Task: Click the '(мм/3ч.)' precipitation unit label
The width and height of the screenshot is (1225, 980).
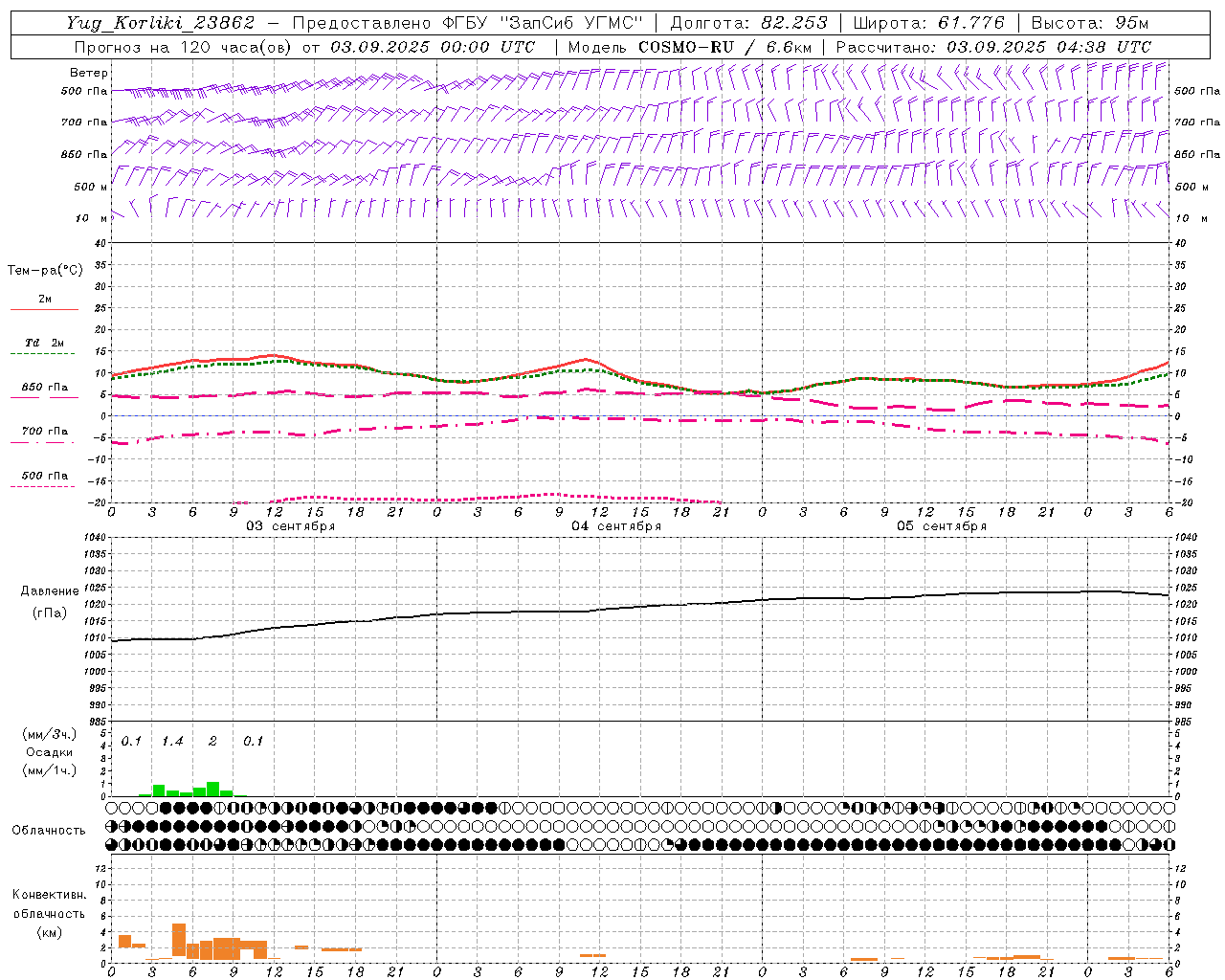Action: pos(50,734)
